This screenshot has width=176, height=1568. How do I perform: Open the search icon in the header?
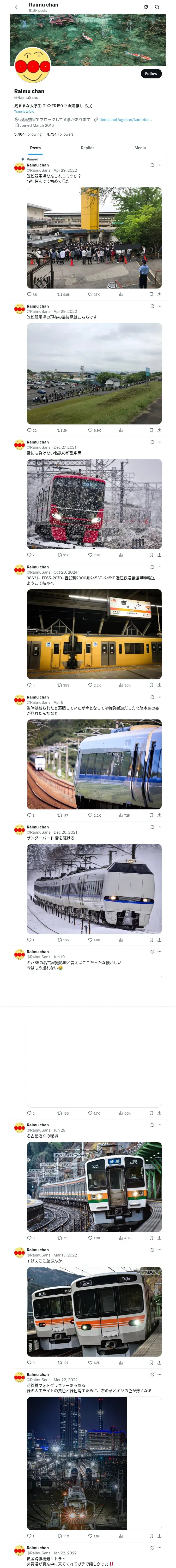(x=157, y=7)
